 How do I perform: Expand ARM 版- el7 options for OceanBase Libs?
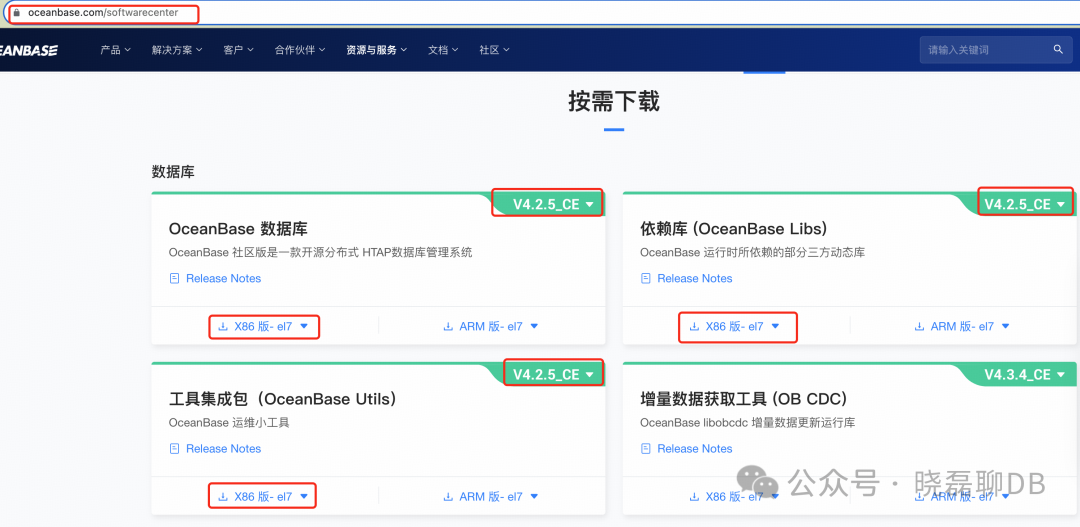coord(1005,327)
